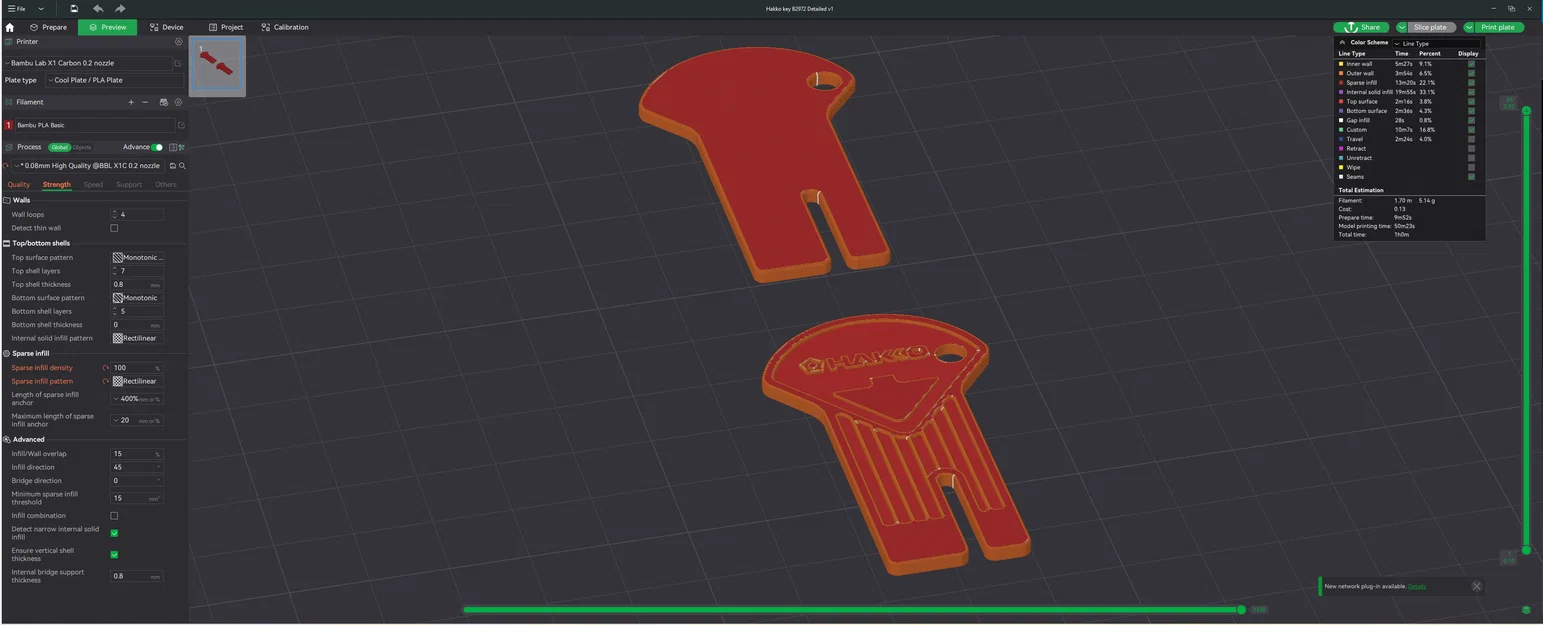
Task: Edit the Bambu Lab X1 Carbon printer preset
Action: point(179,63)
